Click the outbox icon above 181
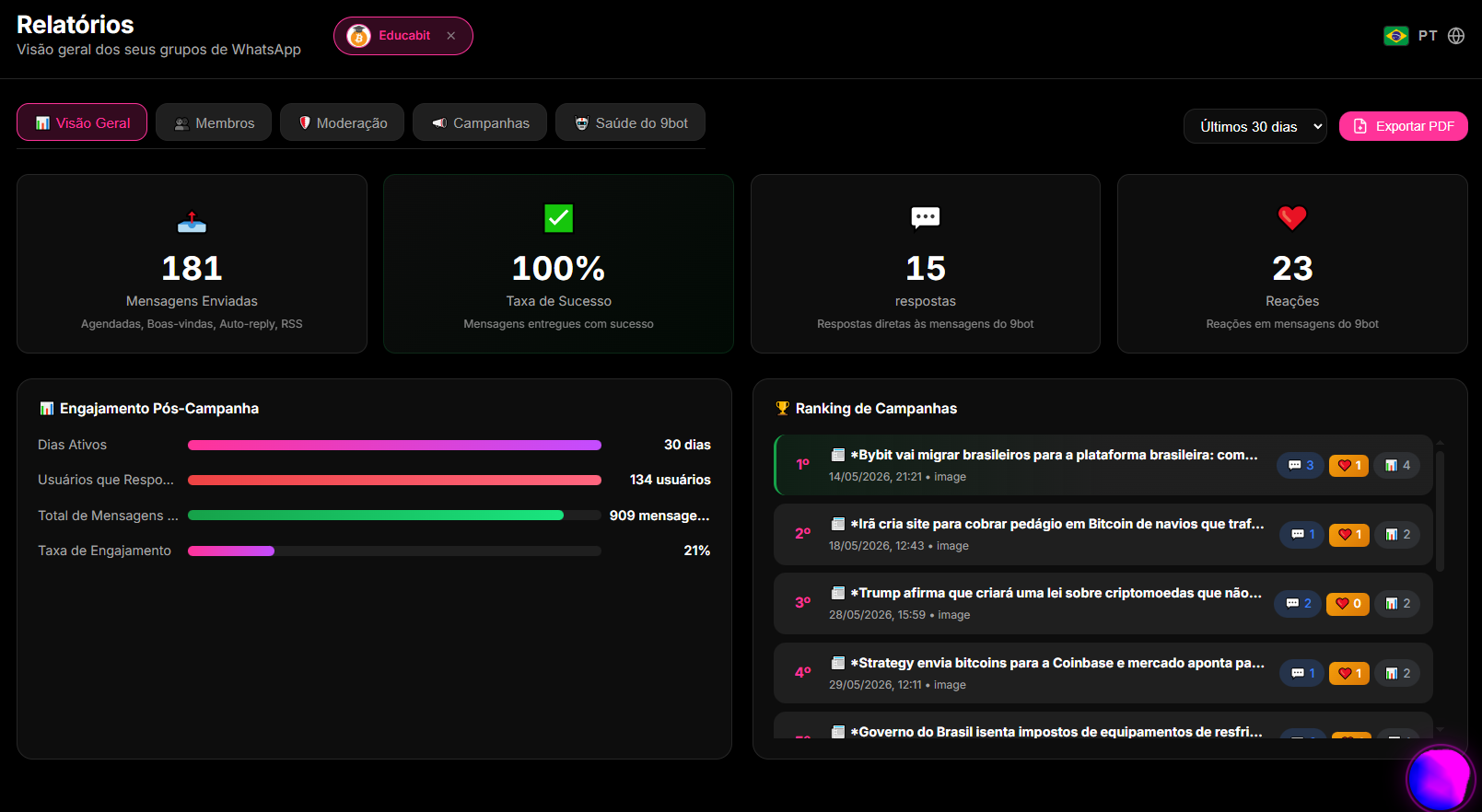Image resolution: width=1482 pixels, height=812 pixels. pos(192,222)
